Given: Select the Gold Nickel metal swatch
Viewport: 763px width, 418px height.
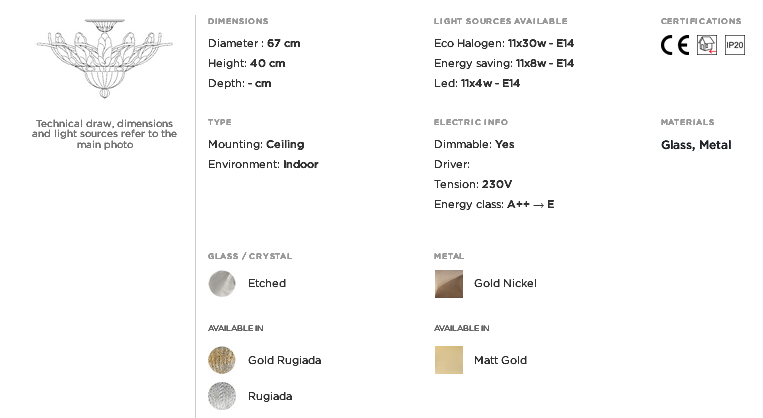Looking at the screenshot, I should [x=449, y=284].
